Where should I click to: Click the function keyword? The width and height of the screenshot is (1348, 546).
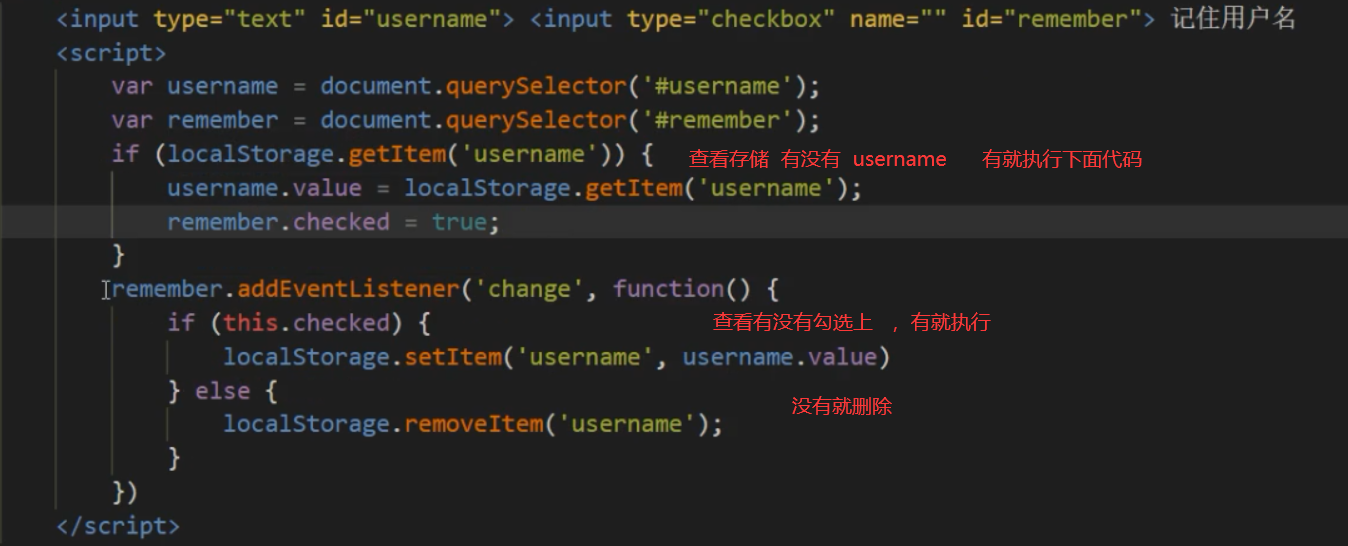pos(668,289)
